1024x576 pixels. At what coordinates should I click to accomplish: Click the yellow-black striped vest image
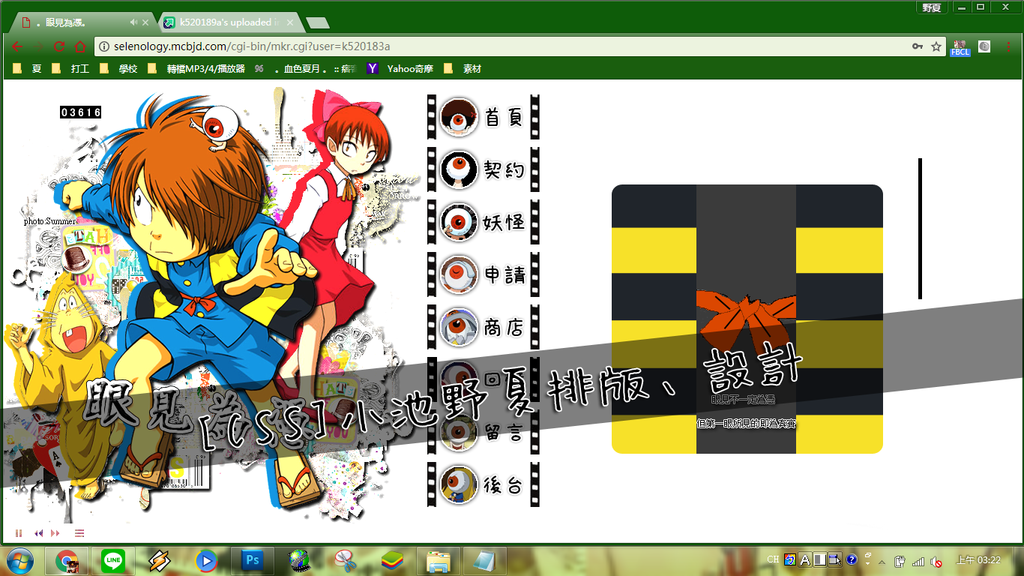747,319
